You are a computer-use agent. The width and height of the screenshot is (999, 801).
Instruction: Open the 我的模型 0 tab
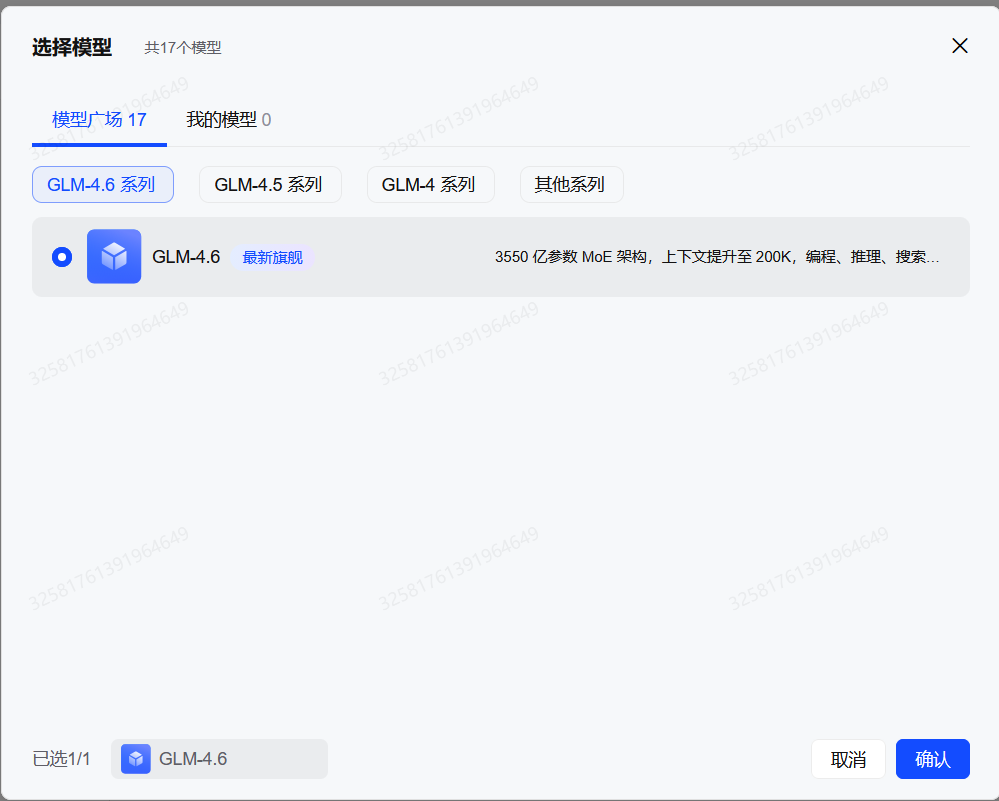pos(228,120)
